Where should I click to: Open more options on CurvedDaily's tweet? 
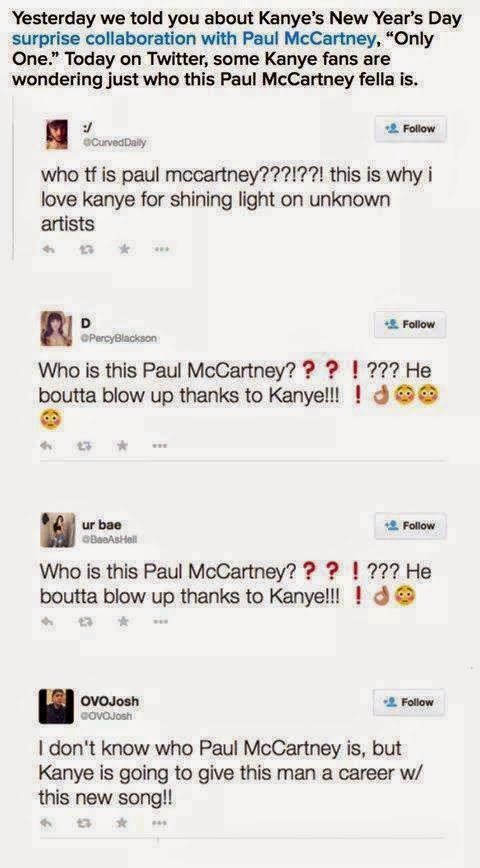[x=162, y=250]
